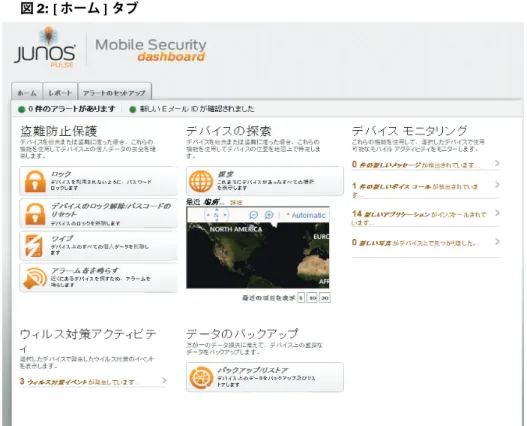Show 20 recent items

[x=325, y=298]
